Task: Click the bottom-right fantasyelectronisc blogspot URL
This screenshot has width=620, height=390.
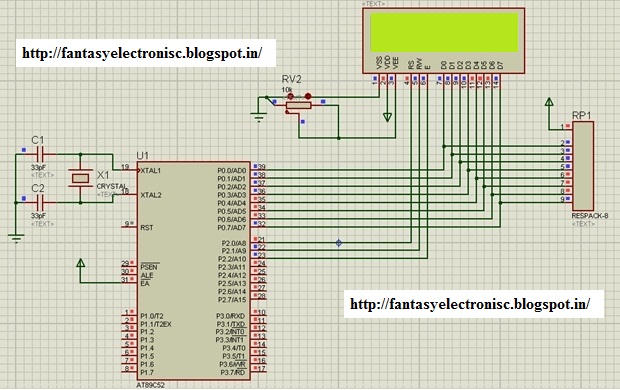Action: 470,304
